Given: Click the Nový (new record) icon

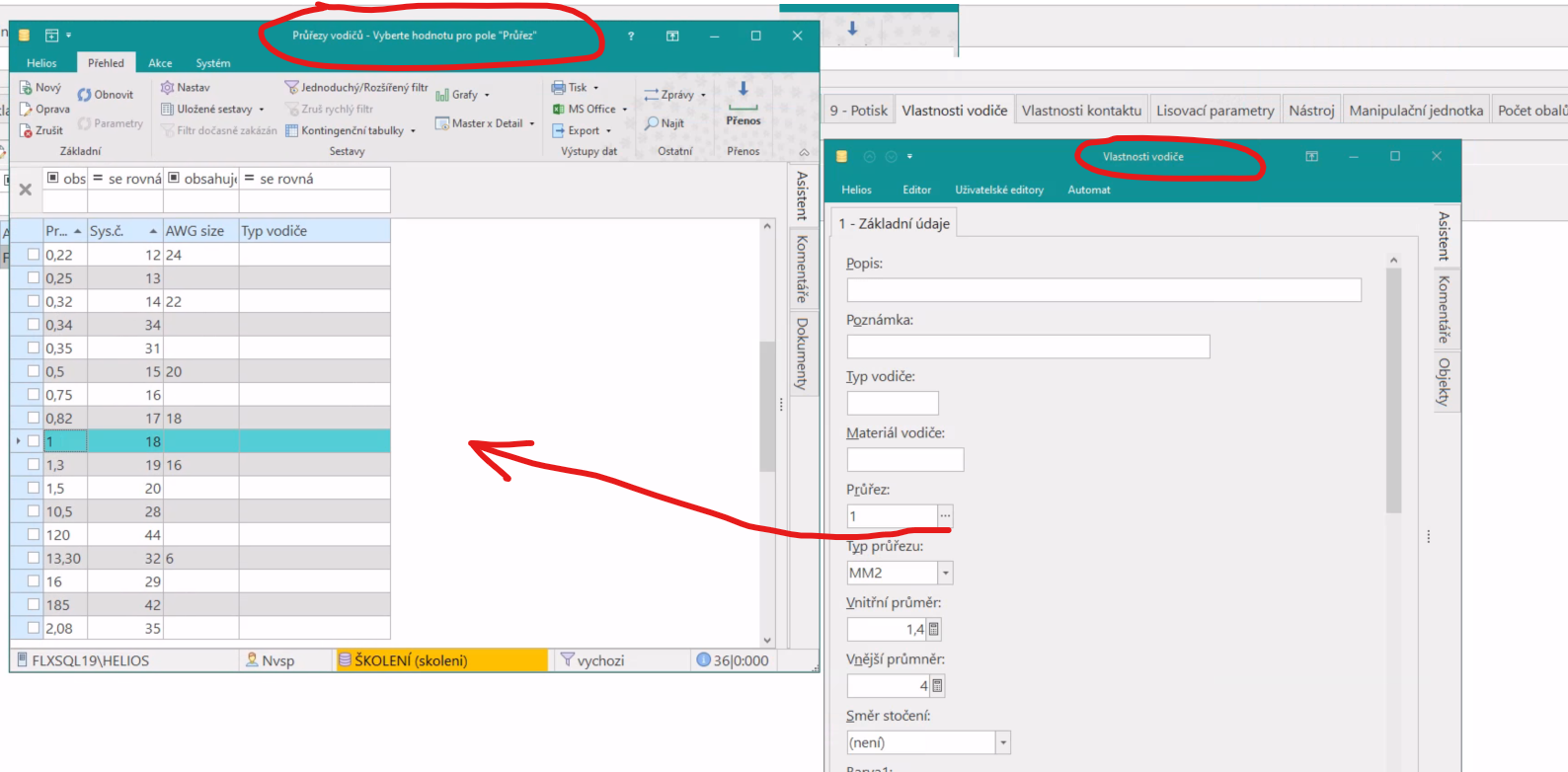Looking at the screenshot, I should click(27, 88).
